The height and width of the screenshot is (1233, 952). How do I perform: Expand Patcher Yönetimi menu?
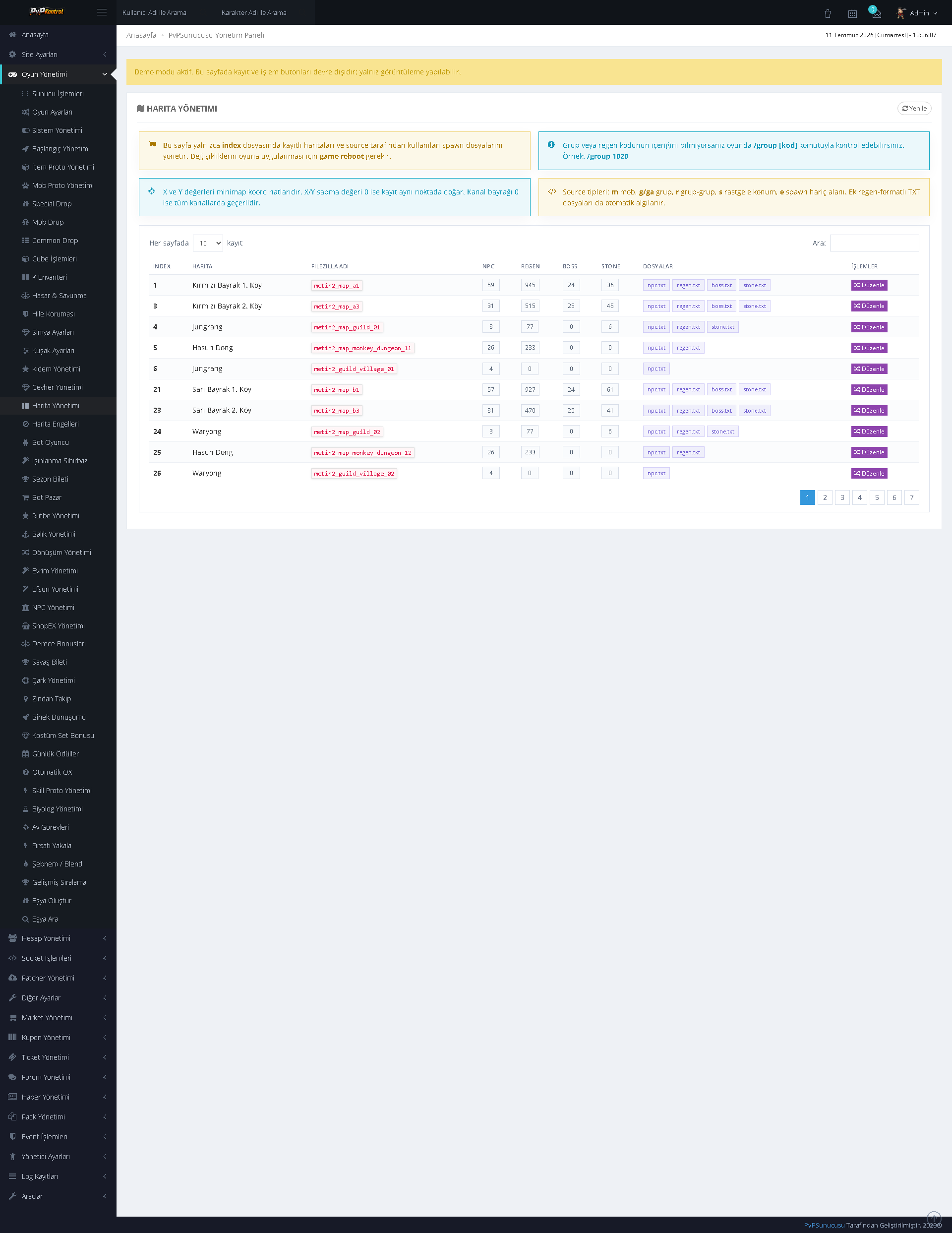pos(58,979)
